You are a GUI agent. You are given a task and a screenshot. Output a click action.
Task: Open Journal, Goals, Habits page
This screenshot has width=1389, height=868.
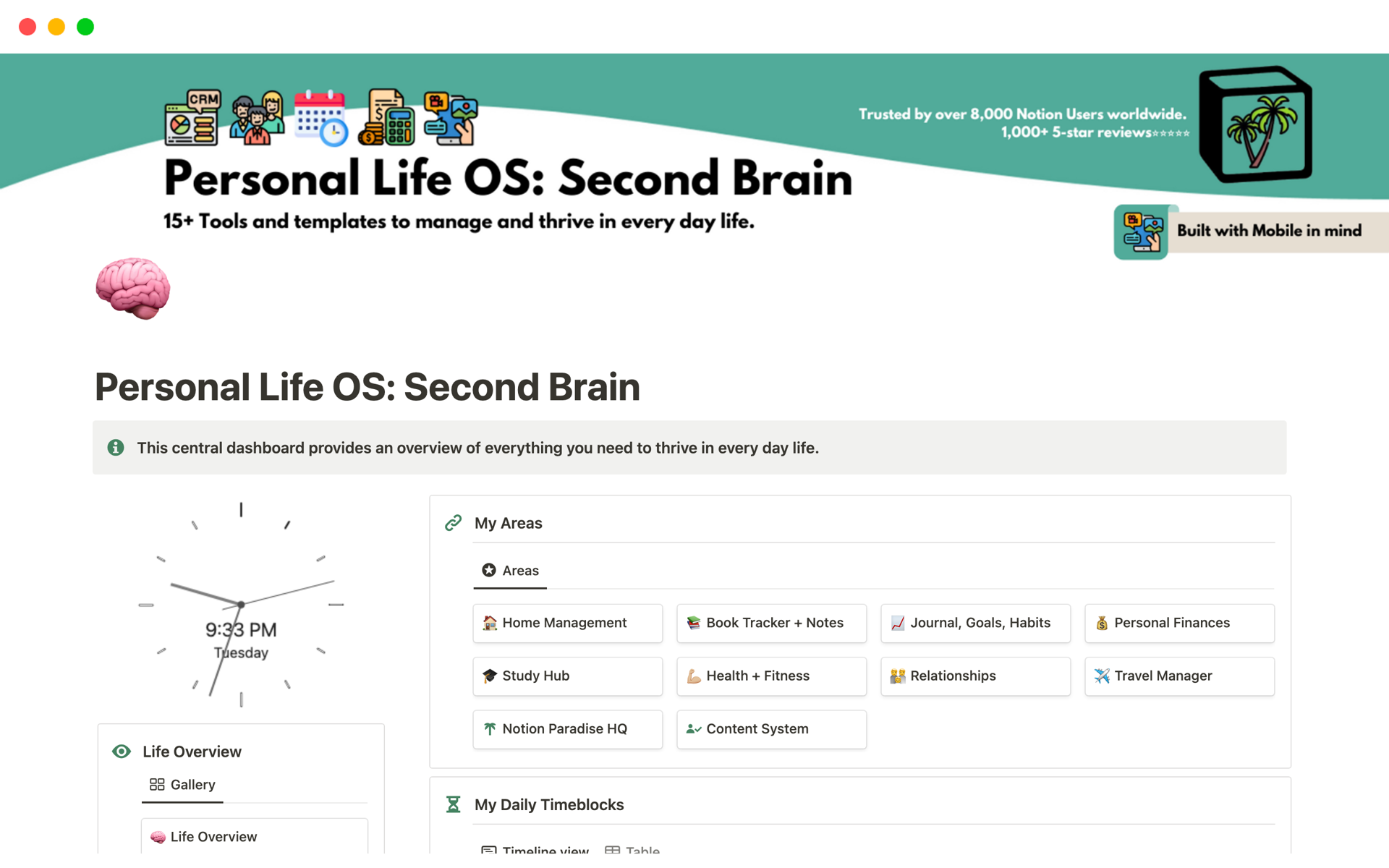[975, 623]
